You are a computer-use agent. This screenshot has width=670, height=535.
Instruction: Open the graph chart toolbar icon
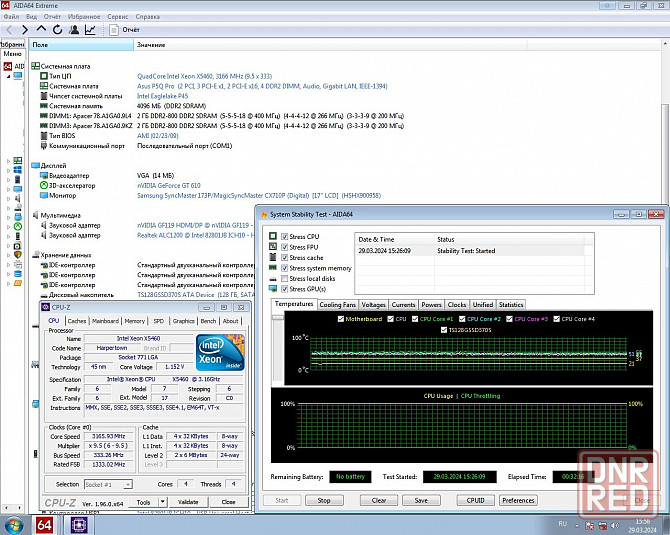[x=90, y=29]
